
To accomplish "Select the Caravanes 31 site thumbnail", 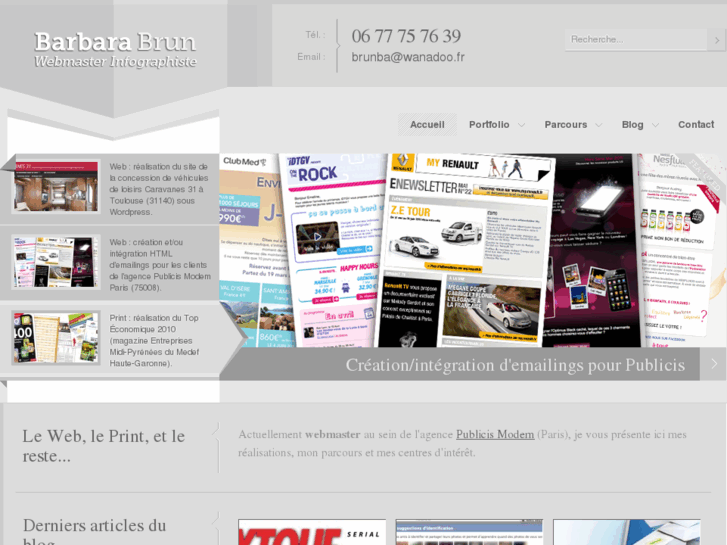I will point(56,186).
